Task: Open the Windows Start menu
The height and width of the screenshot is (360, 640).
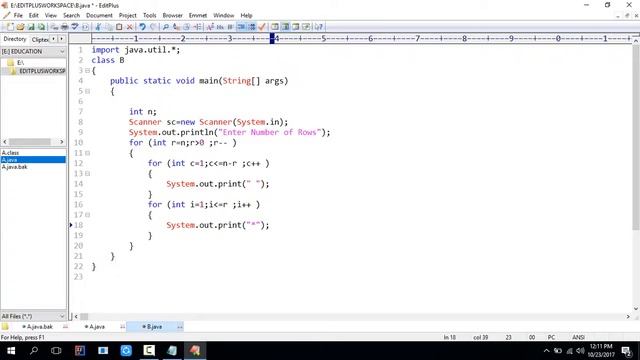Action: click(x=11, y=351)
